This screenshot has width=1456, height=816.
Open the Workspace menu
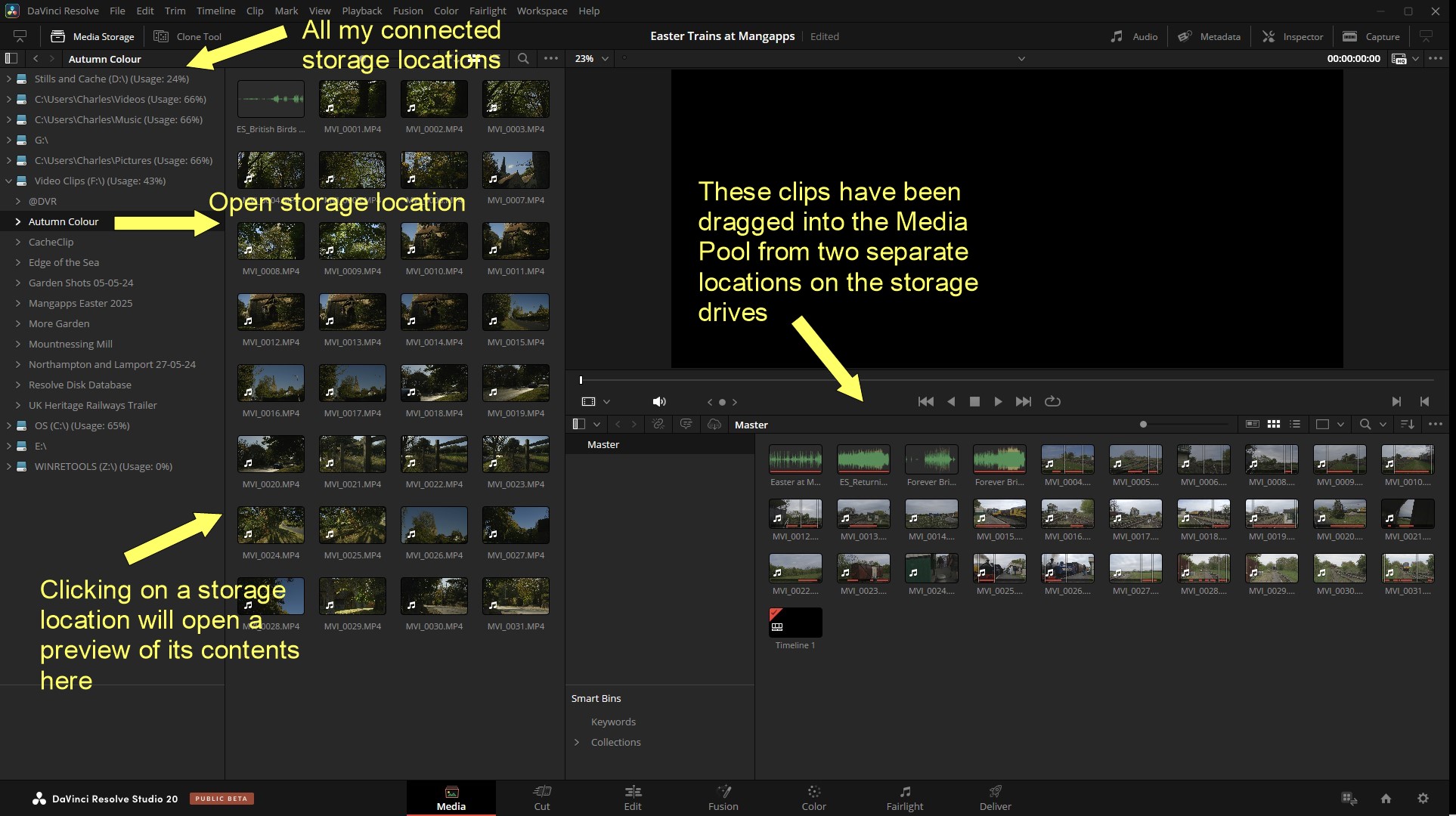(542, 11)
